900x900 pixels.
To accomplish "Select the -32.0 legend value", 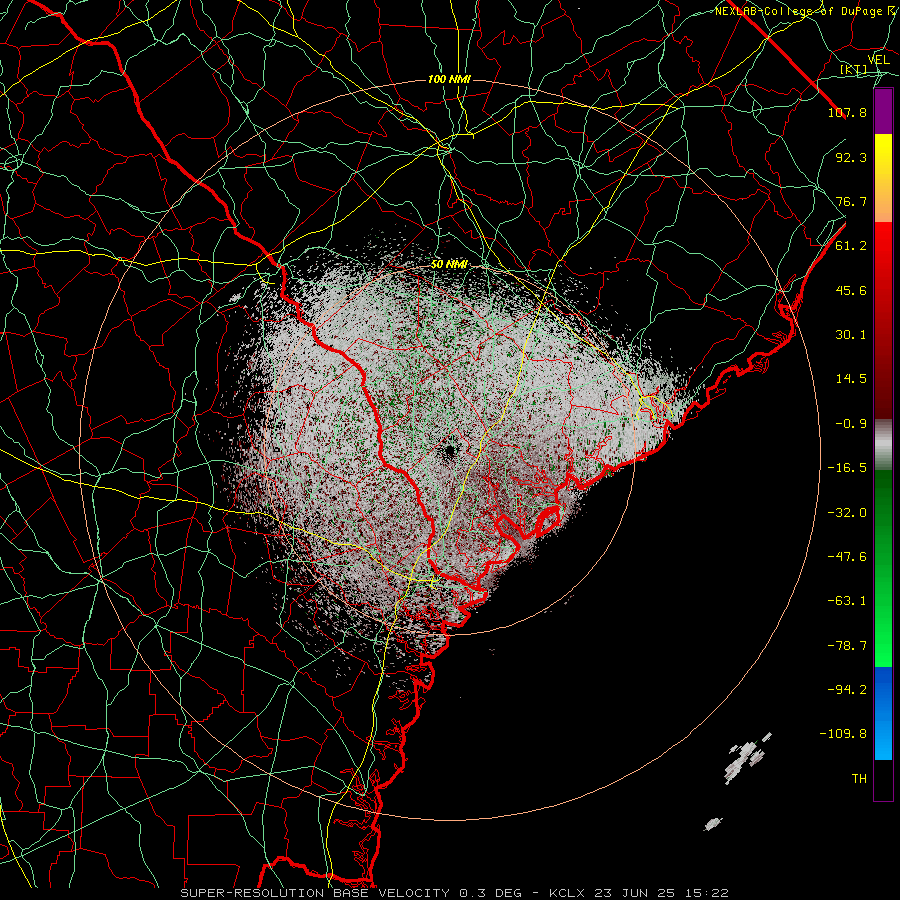I will [x=847, y=513].
